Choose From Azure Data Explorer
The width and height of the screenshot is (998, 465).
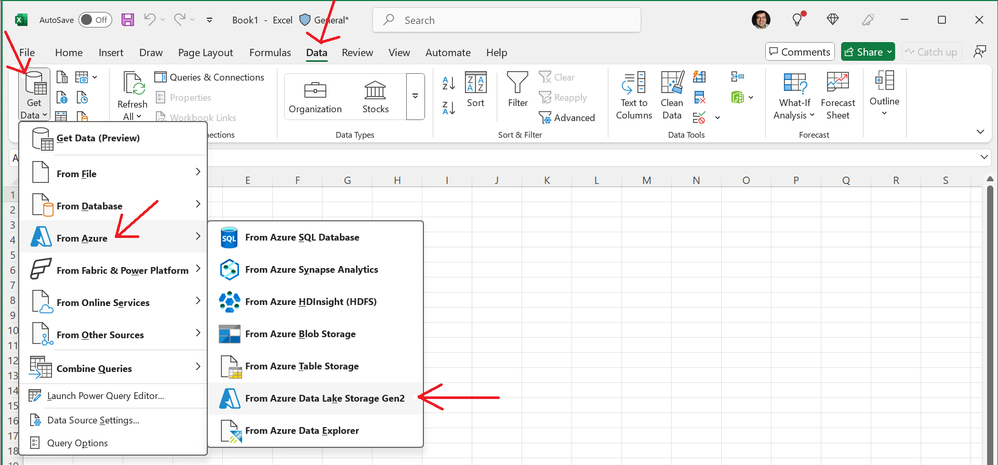coord(316,431)
